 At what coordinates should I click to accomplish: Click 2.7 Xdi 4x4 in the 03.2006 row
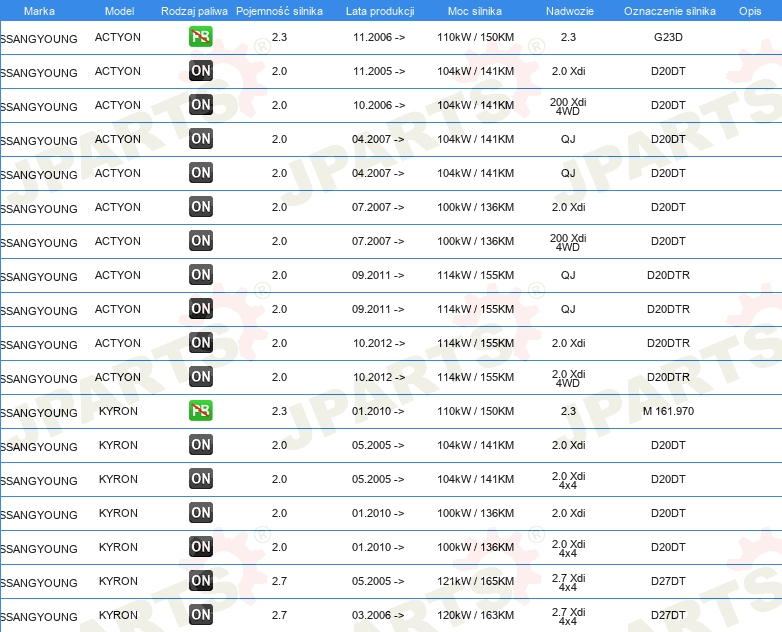click(x=569, y=617)
